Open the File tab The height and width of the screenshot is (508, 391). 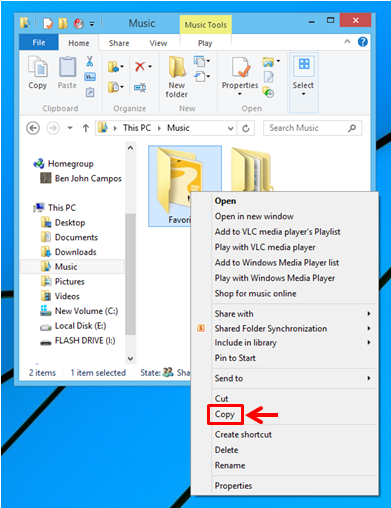(39, 43)
